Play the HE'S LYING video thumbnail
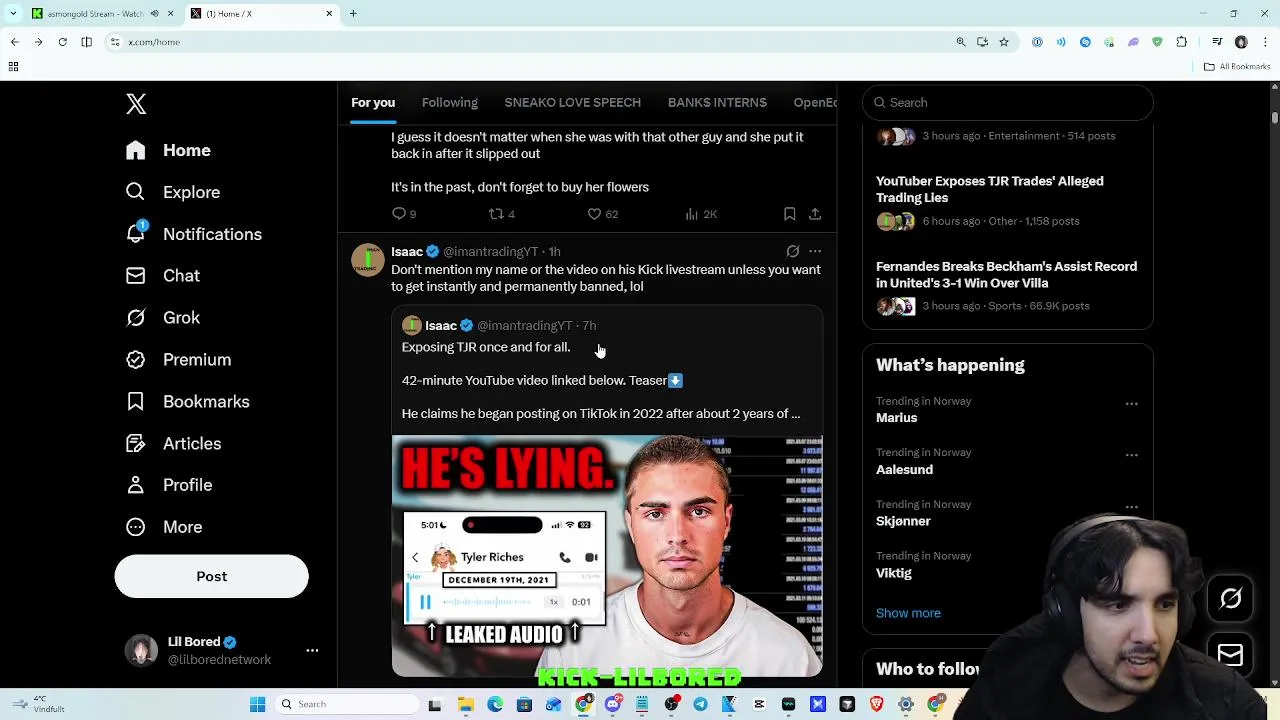Viewport: 1280px width, 720px height. click(607, 557)
